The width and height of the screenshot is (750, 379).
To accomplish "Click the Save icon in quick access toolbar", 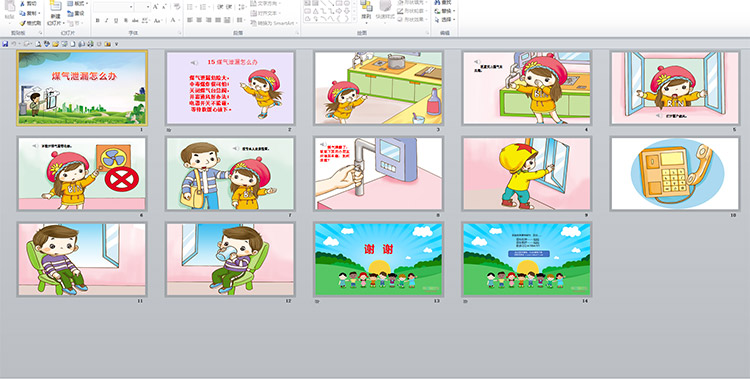I will coord(5,44).
